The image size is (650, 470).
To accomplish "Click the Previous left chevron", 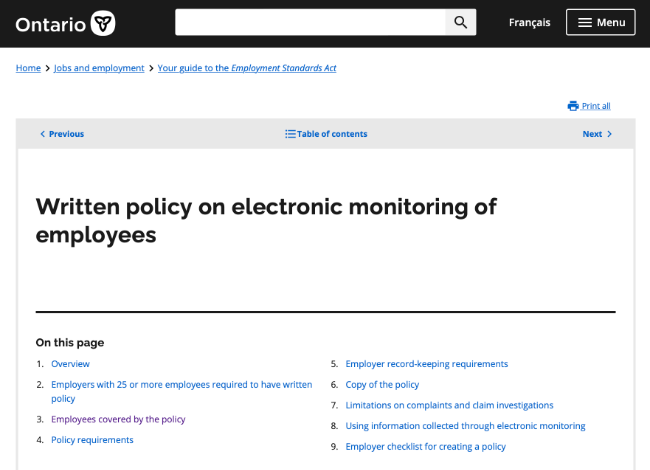I will (42, 134).
